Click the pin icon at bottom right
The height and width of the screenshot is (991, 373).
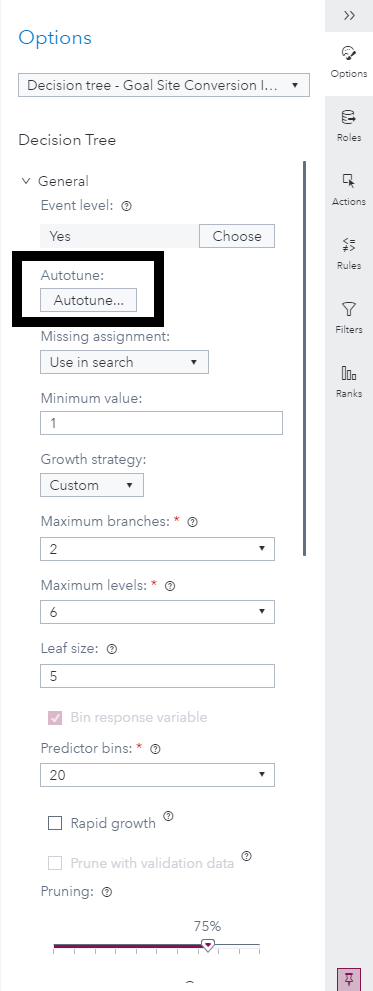(348, 980)
